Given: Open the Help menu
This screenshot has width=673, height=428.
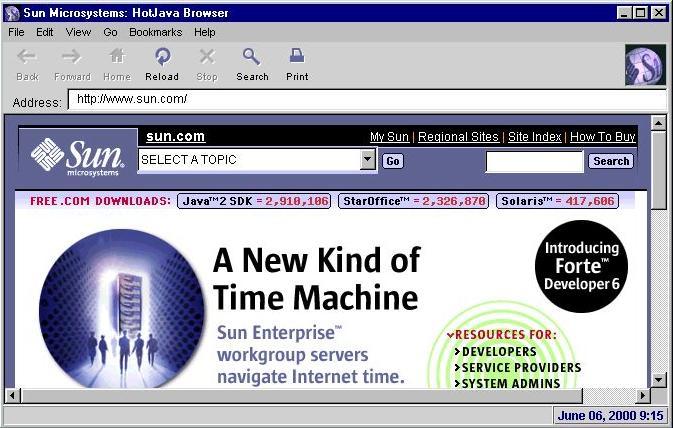Looking at the screenshot, I should pyautogui.click(x=204, y=32).
